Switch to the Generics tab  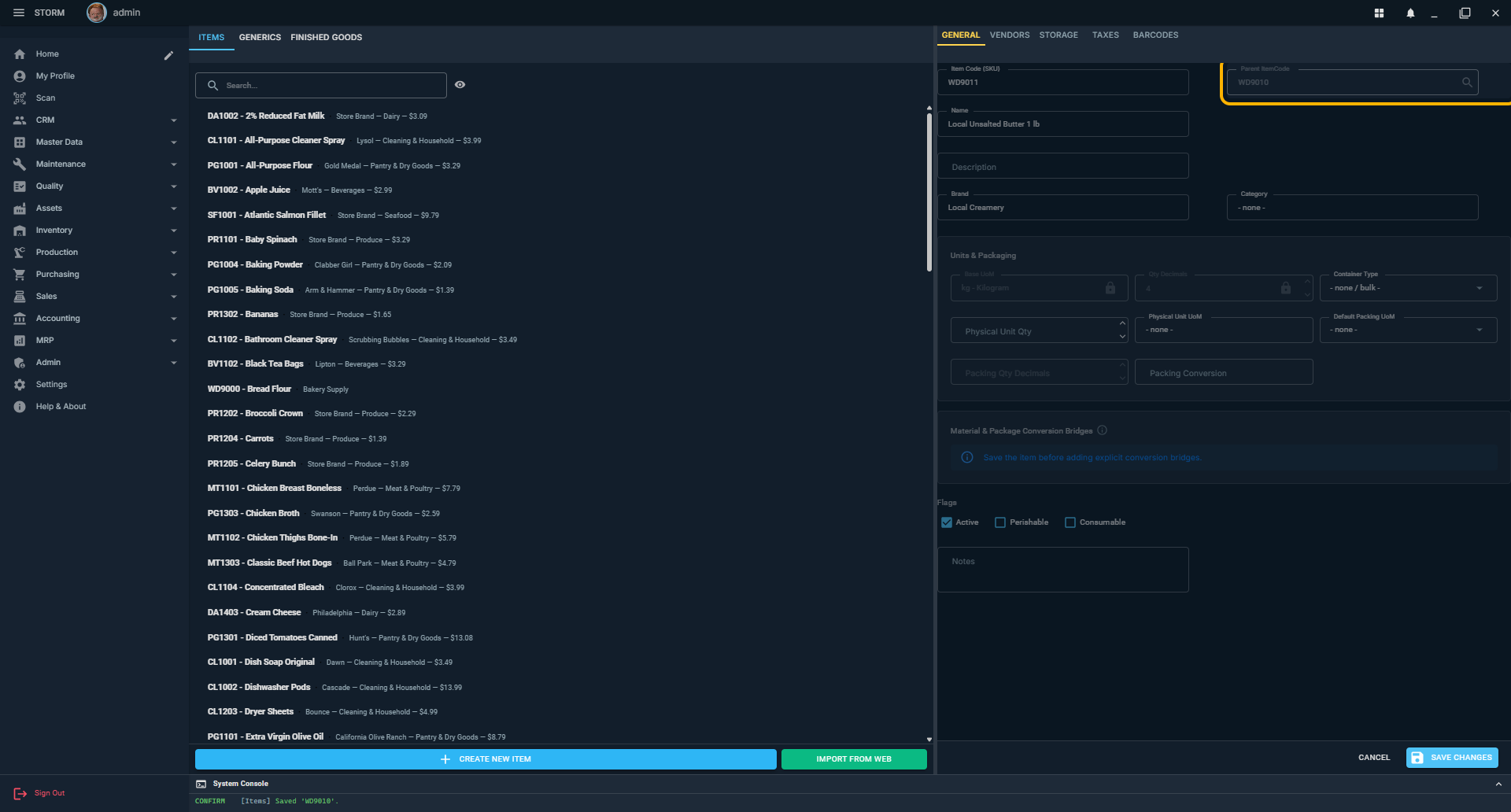tap(260, 38)
